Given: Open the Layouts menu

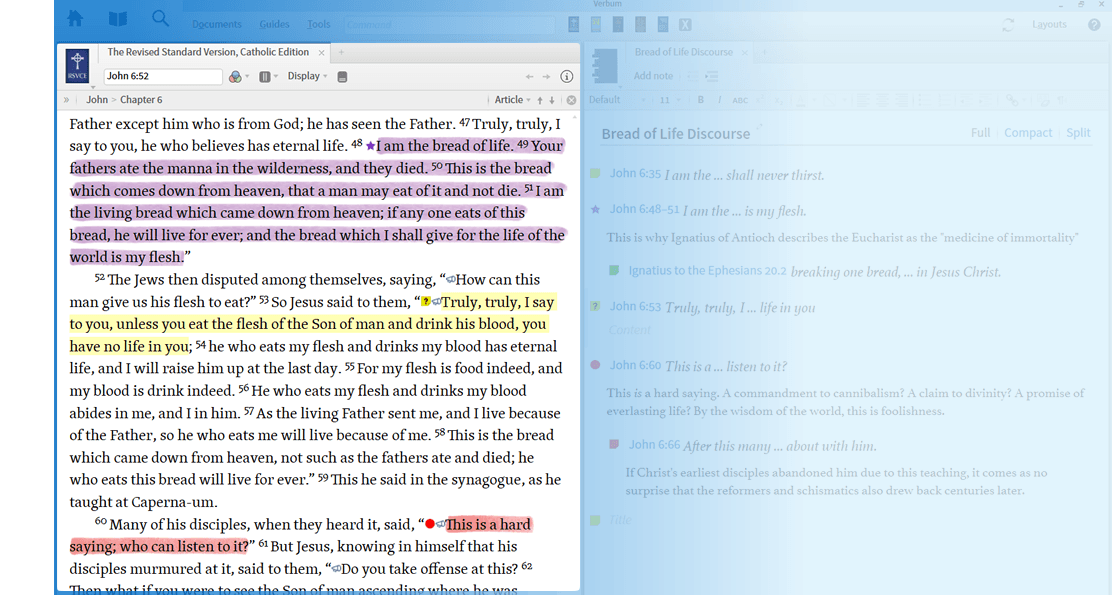Looking at the screenshot, I should pos(1049,24).
